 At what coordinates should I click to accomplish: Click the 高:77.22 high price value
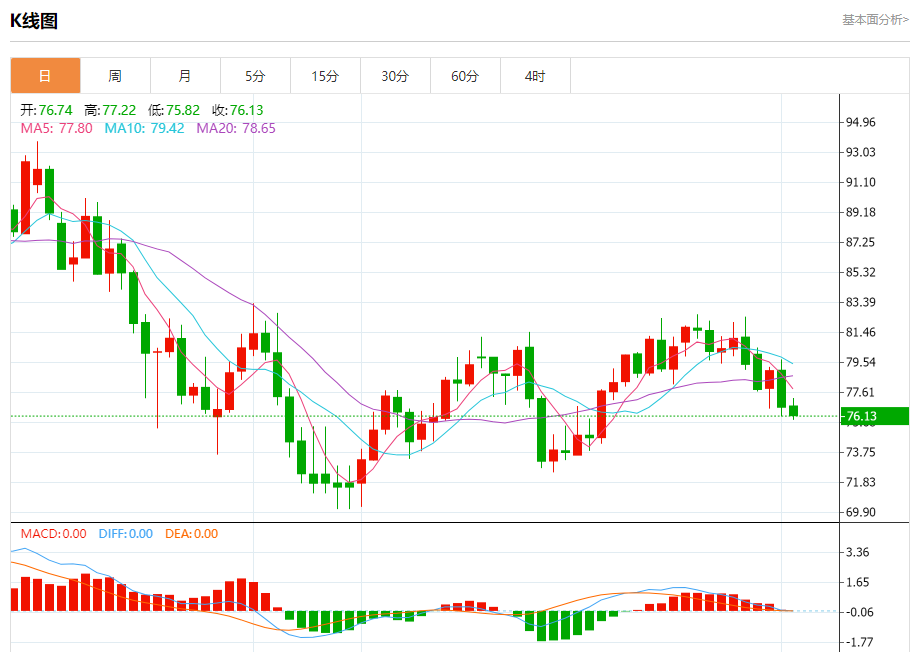(110, 110)
